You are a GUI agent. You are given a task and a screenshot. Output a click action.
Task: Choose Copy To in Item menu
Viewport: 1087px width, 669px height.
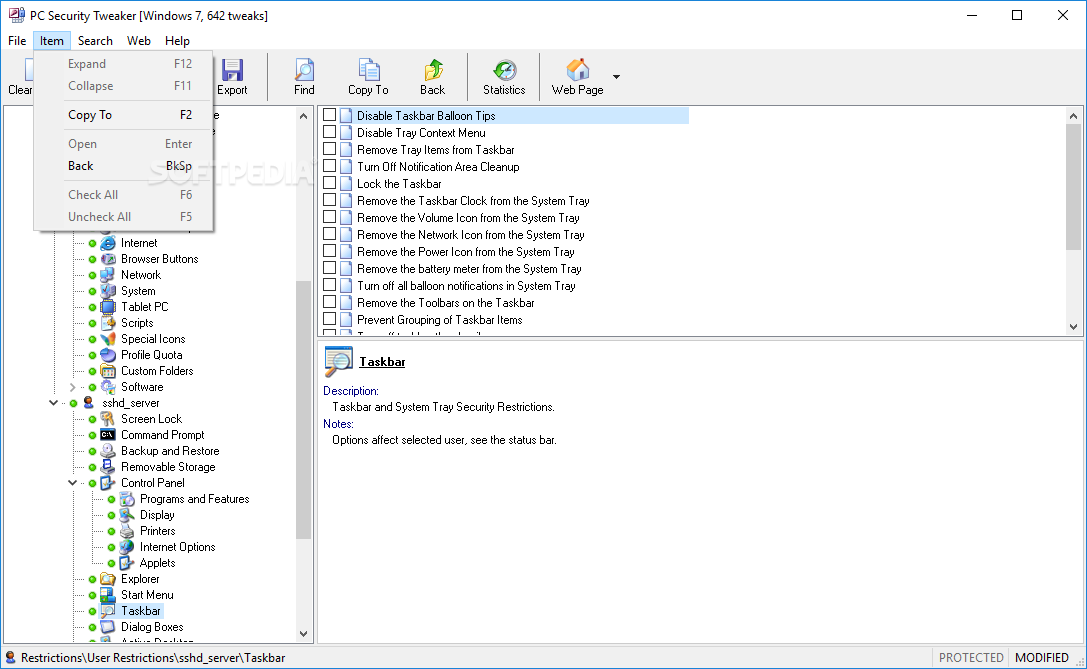tap(123, 115)
